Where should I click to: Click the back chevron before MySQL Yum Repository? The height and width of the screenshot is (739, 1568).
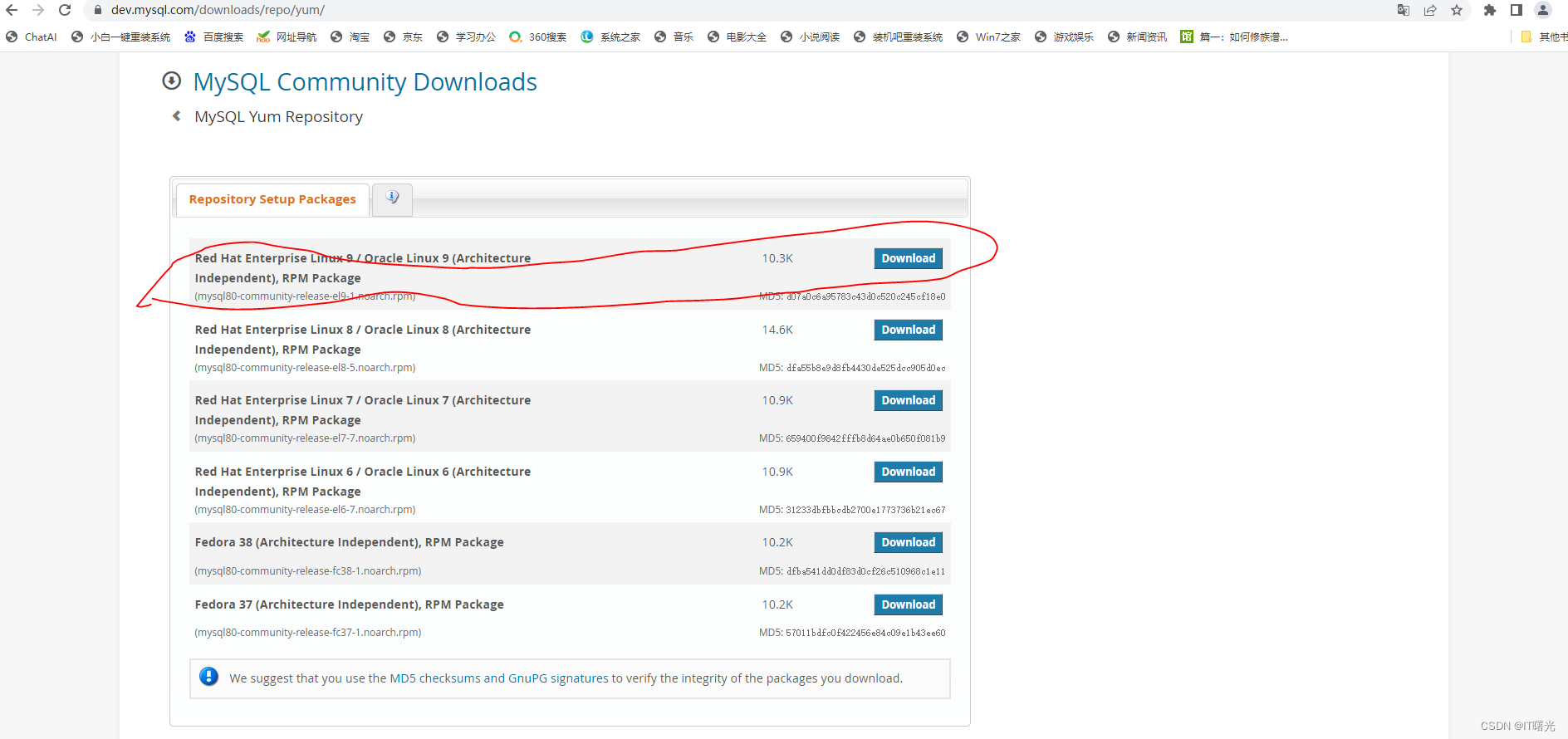176,116
